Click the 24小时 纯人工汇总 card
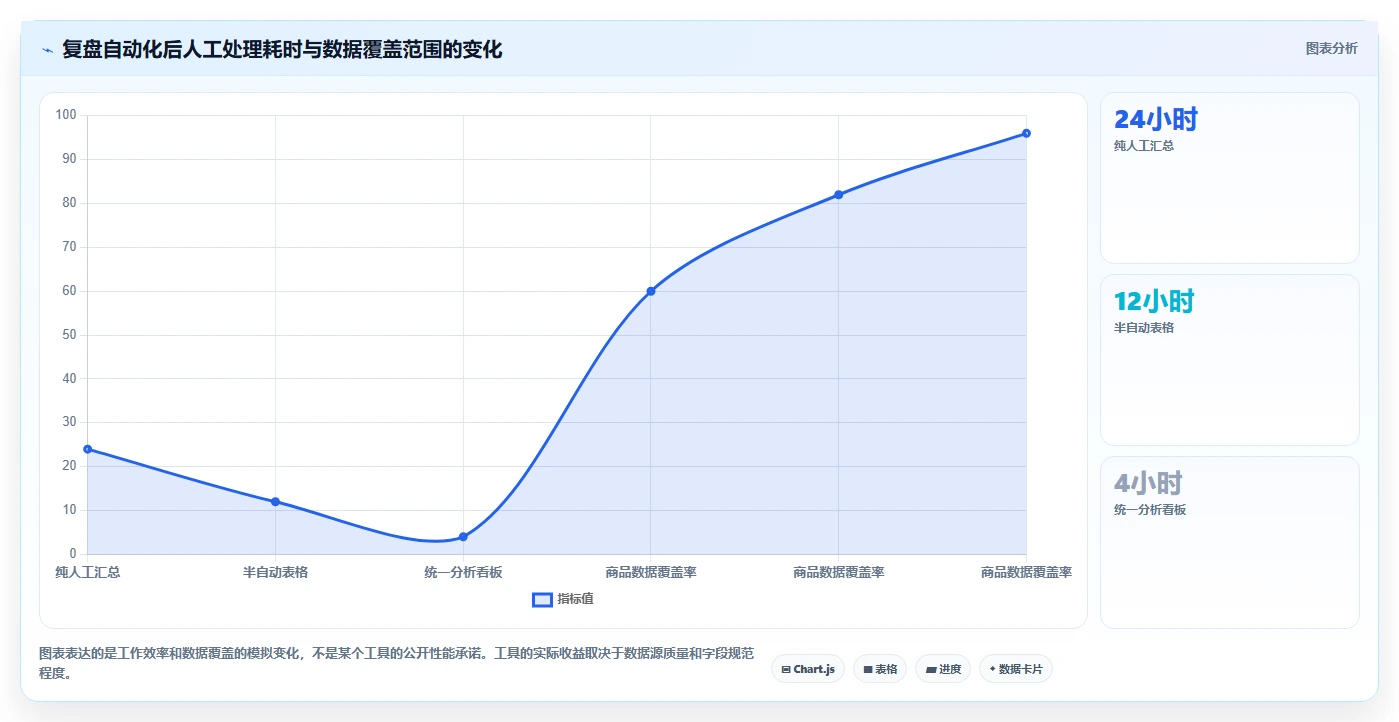The image size is (1399, 722). (1229, 178)
